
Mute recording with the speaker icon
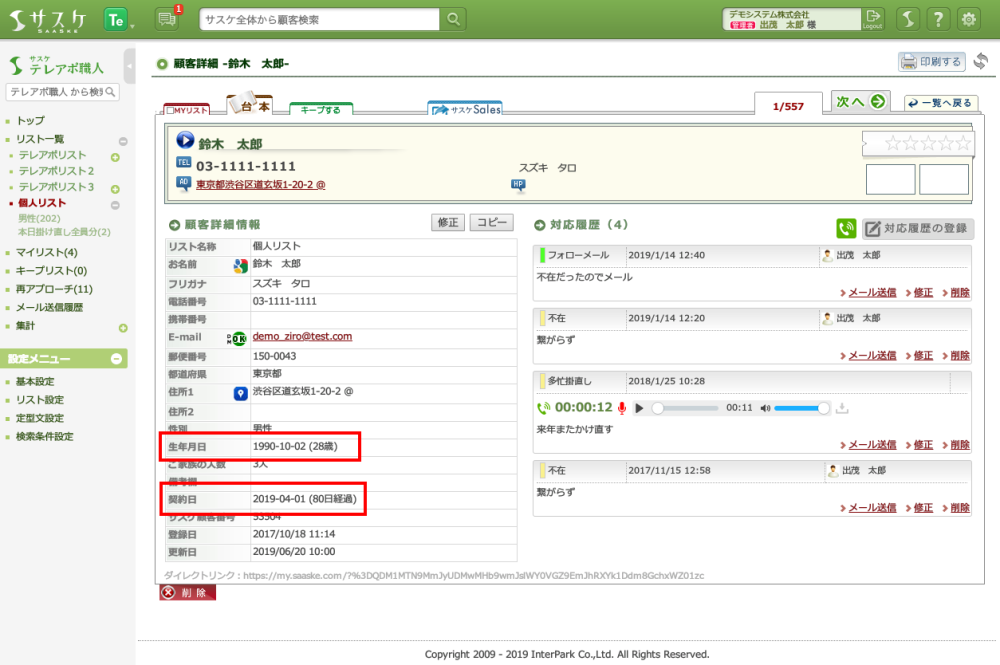(765, 408)
